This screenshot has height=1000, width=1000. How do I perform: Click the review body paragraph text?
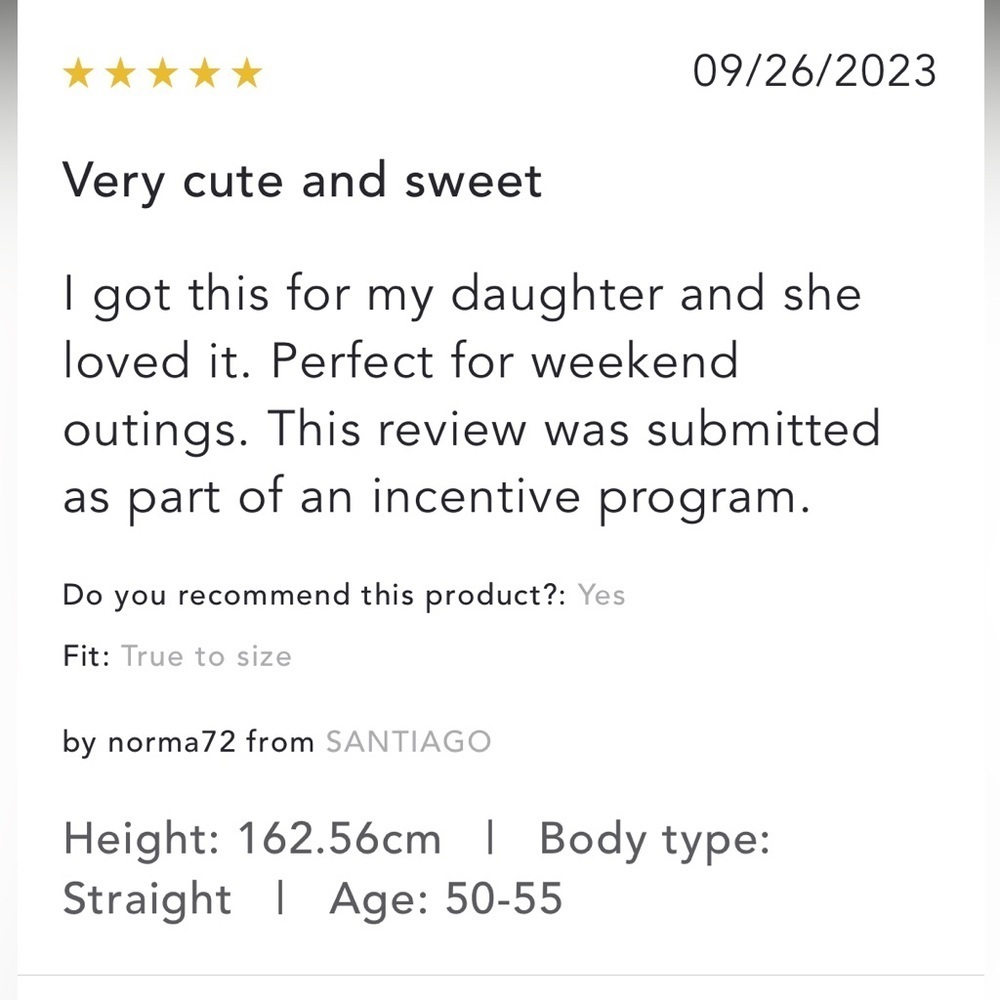click(x=471, y=395)
